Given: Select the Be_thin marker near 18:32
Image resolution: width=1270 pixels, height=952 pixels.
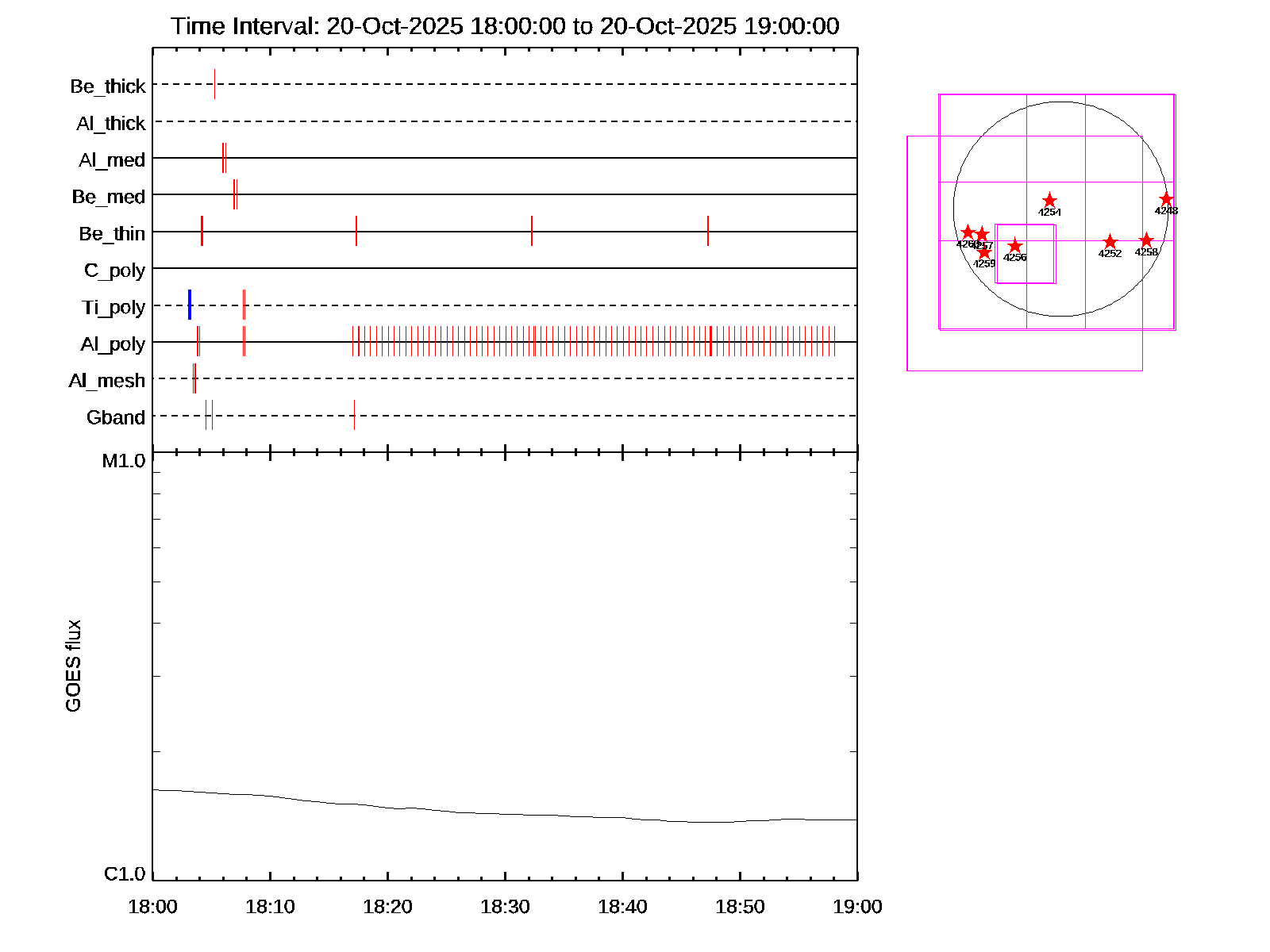Looking at the screenshot, I should (532, 231).
